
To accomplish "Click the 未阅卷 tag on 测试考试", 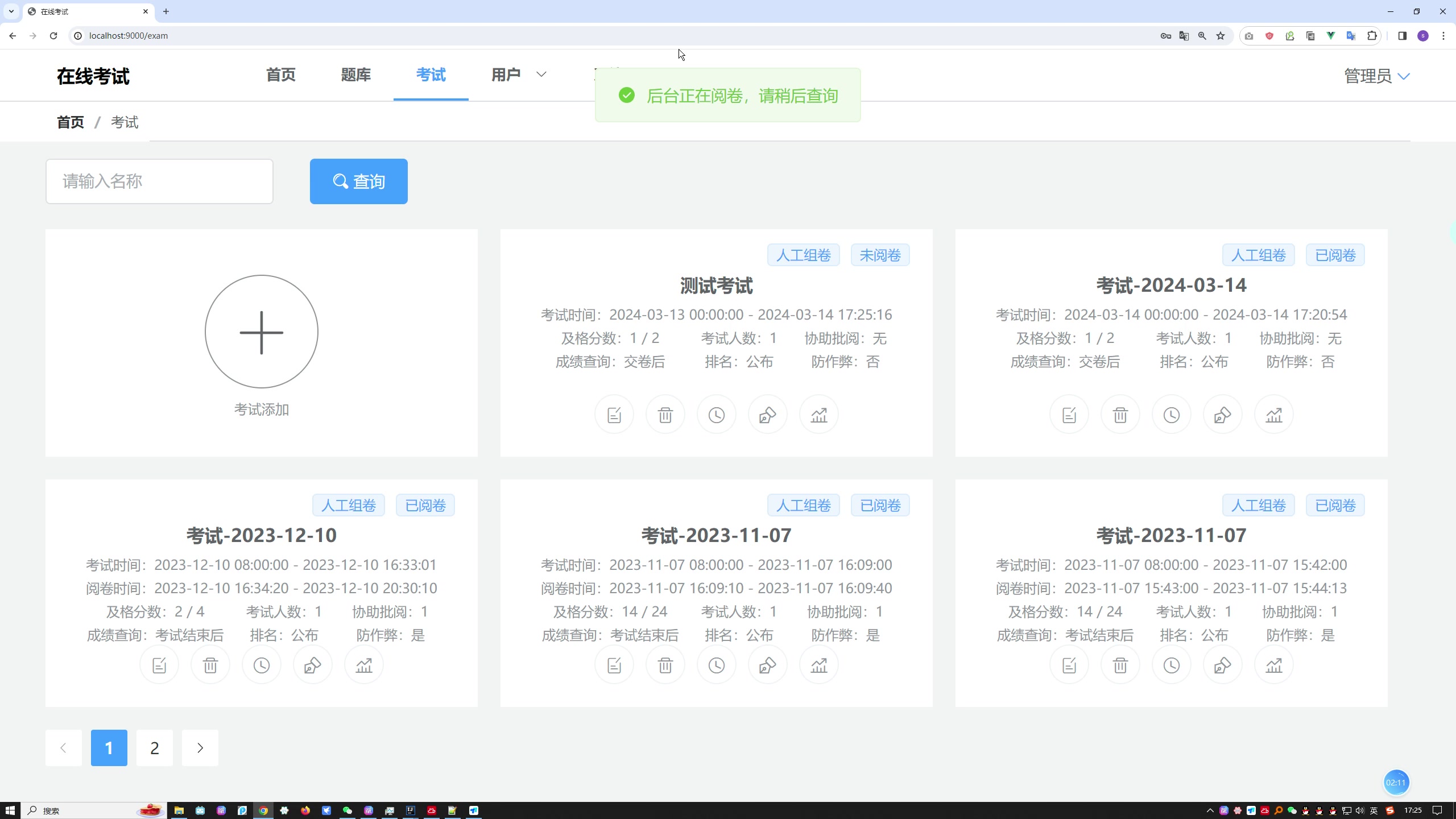I will (880, 255).
